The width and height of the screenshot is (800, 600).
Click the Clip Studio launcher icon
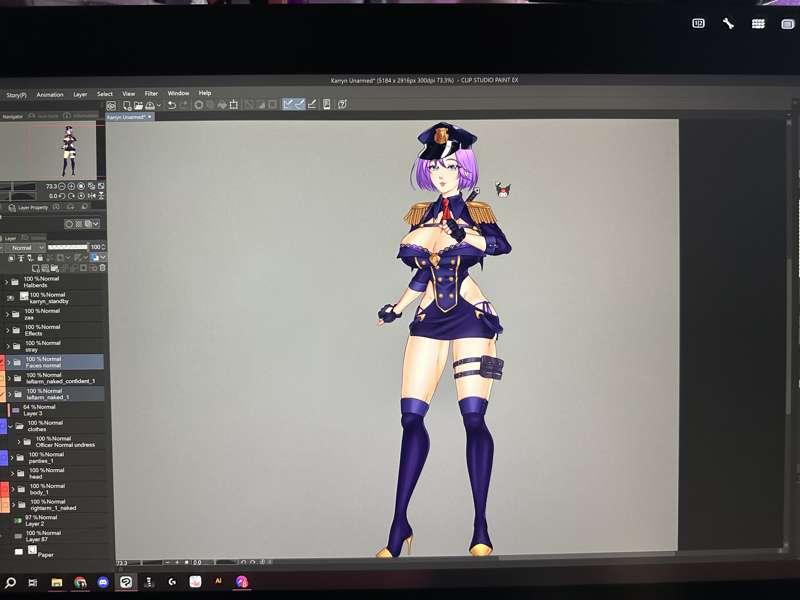pyautogui.click(x=111, y=106)
